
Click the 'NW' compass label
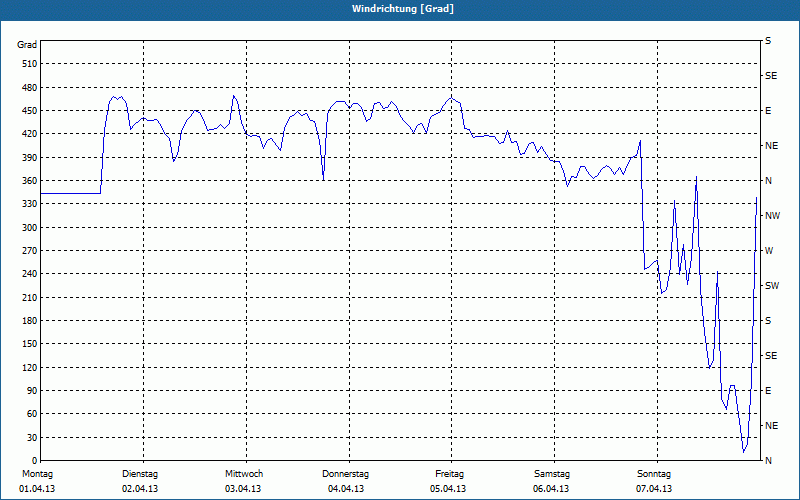point(772,216)
